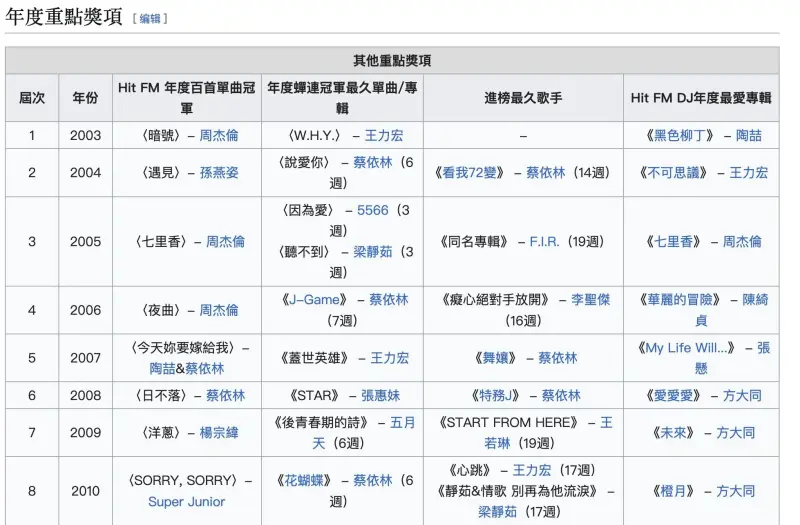Open 方大同 link beside 橙月
This screenshot has width=800, height=525.
click(735, 491)
